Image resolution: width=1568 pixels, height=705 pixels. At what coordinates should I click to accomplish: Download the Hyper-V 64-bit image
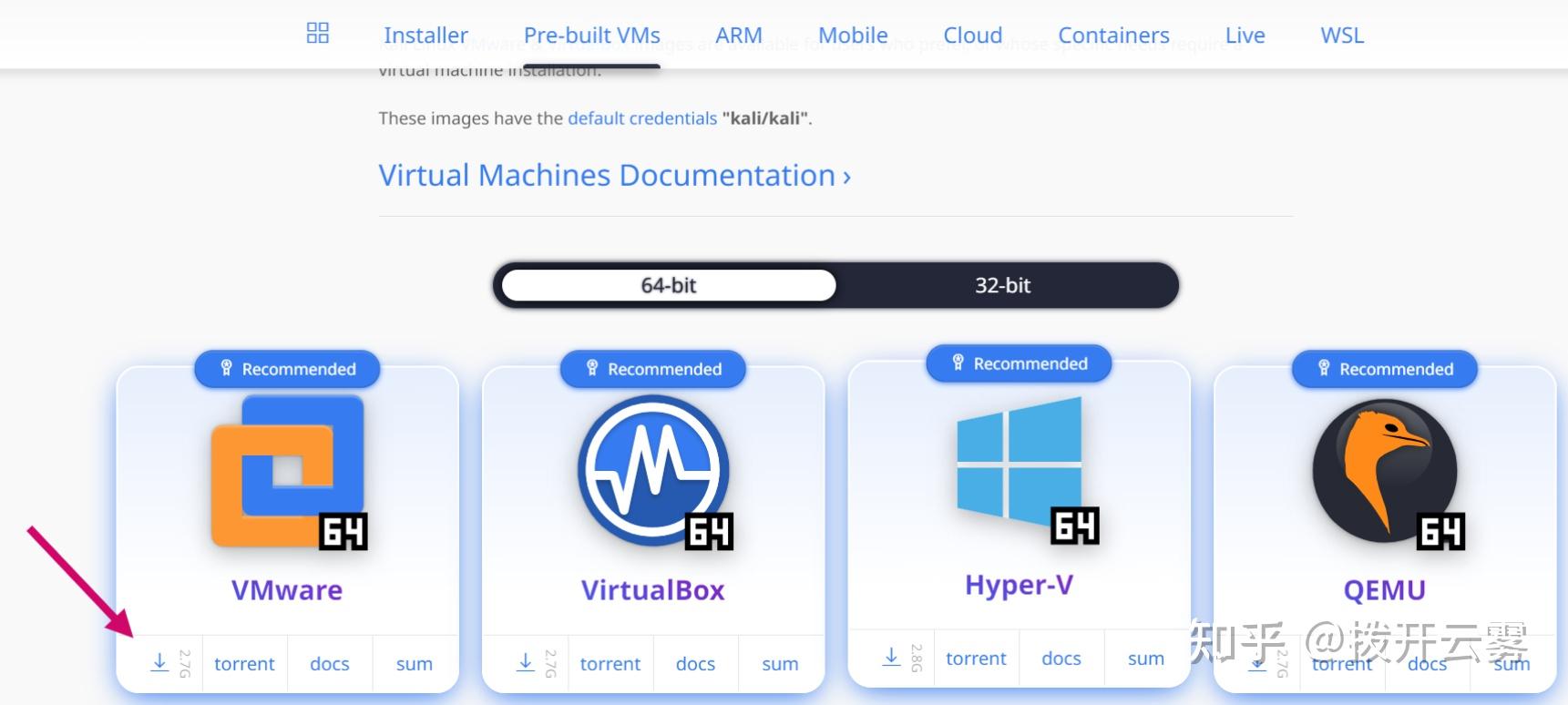tap(892, 658)
